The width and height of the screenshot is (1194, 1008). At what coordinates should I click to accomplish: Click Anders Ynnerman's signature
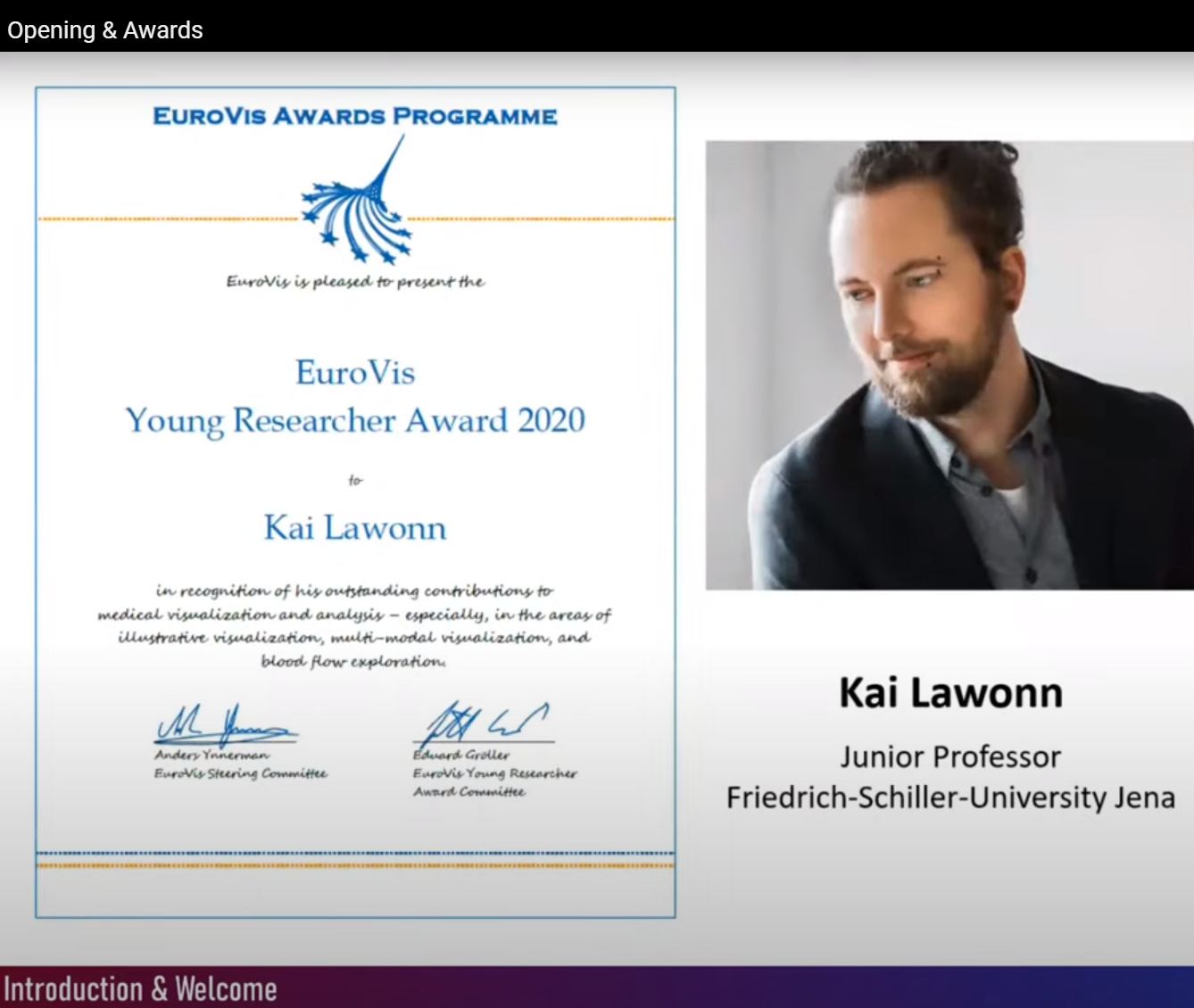[x=226, y=724]
